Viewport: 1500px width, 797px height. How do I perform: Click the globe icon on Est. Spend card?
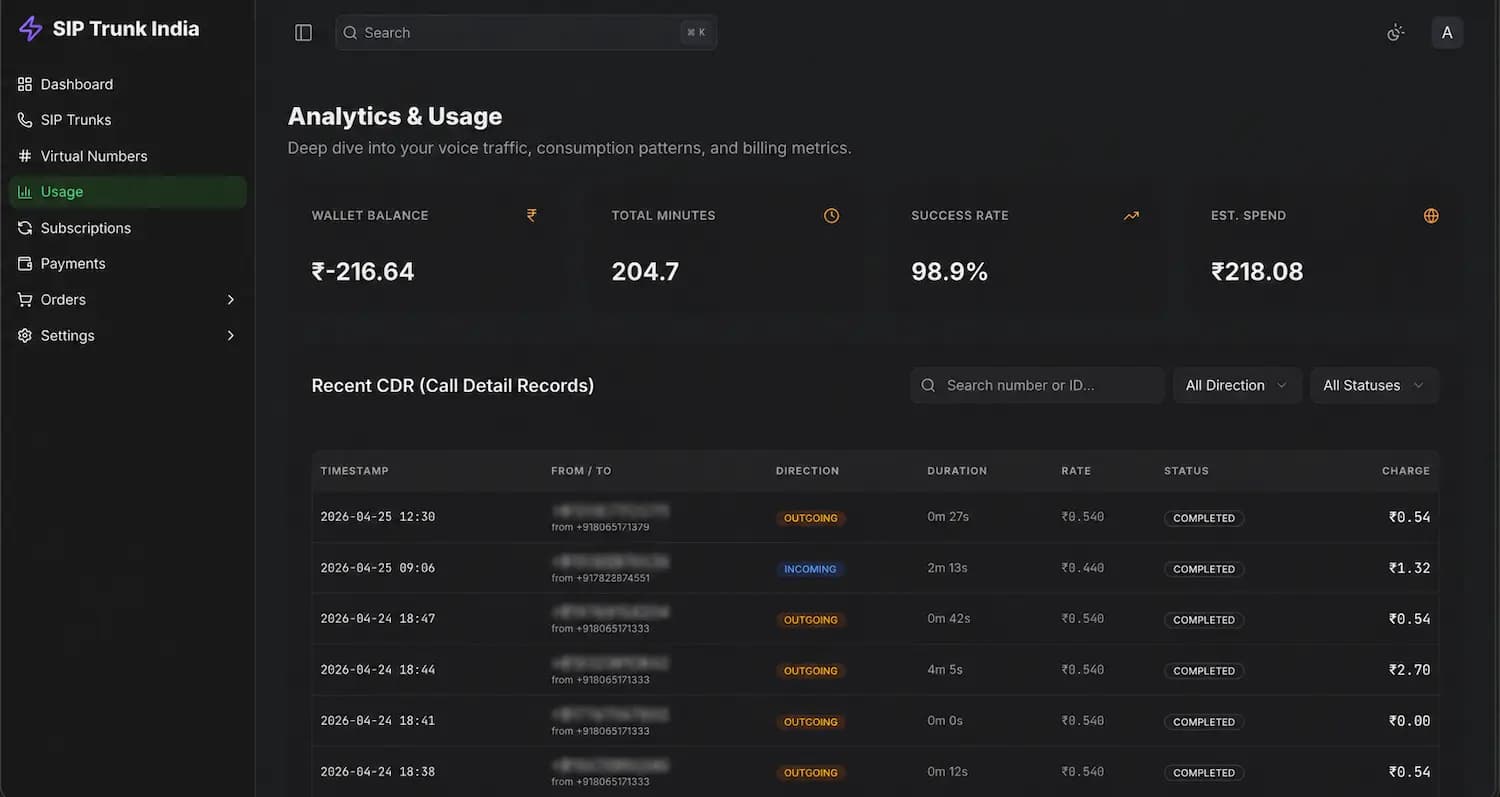click(1431, 215)
